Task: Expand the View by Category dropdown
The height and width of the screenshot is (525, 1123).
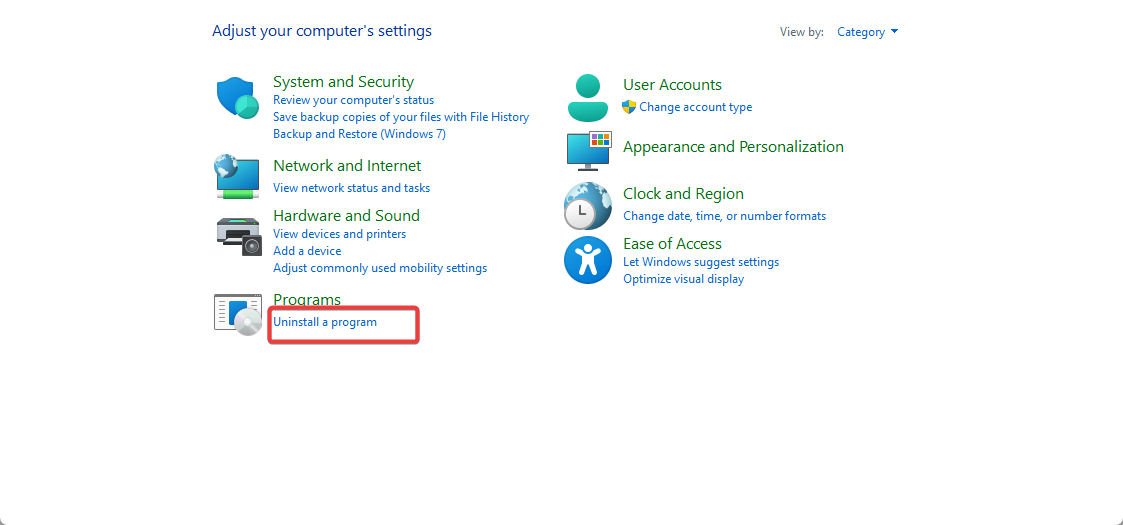Action: pos(867,32)
